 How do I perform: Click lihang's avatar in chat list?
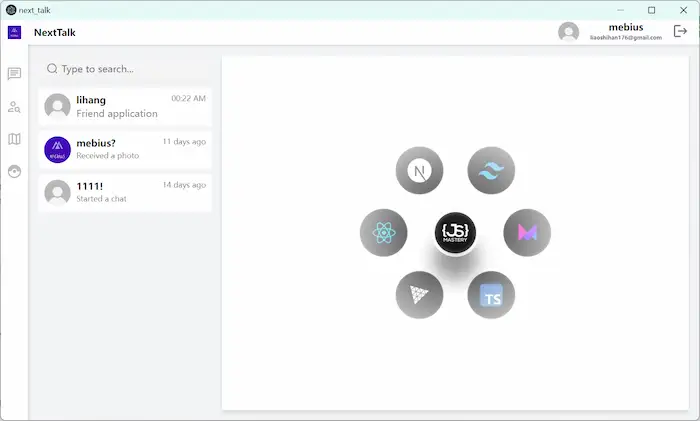[x=57, y=106]
